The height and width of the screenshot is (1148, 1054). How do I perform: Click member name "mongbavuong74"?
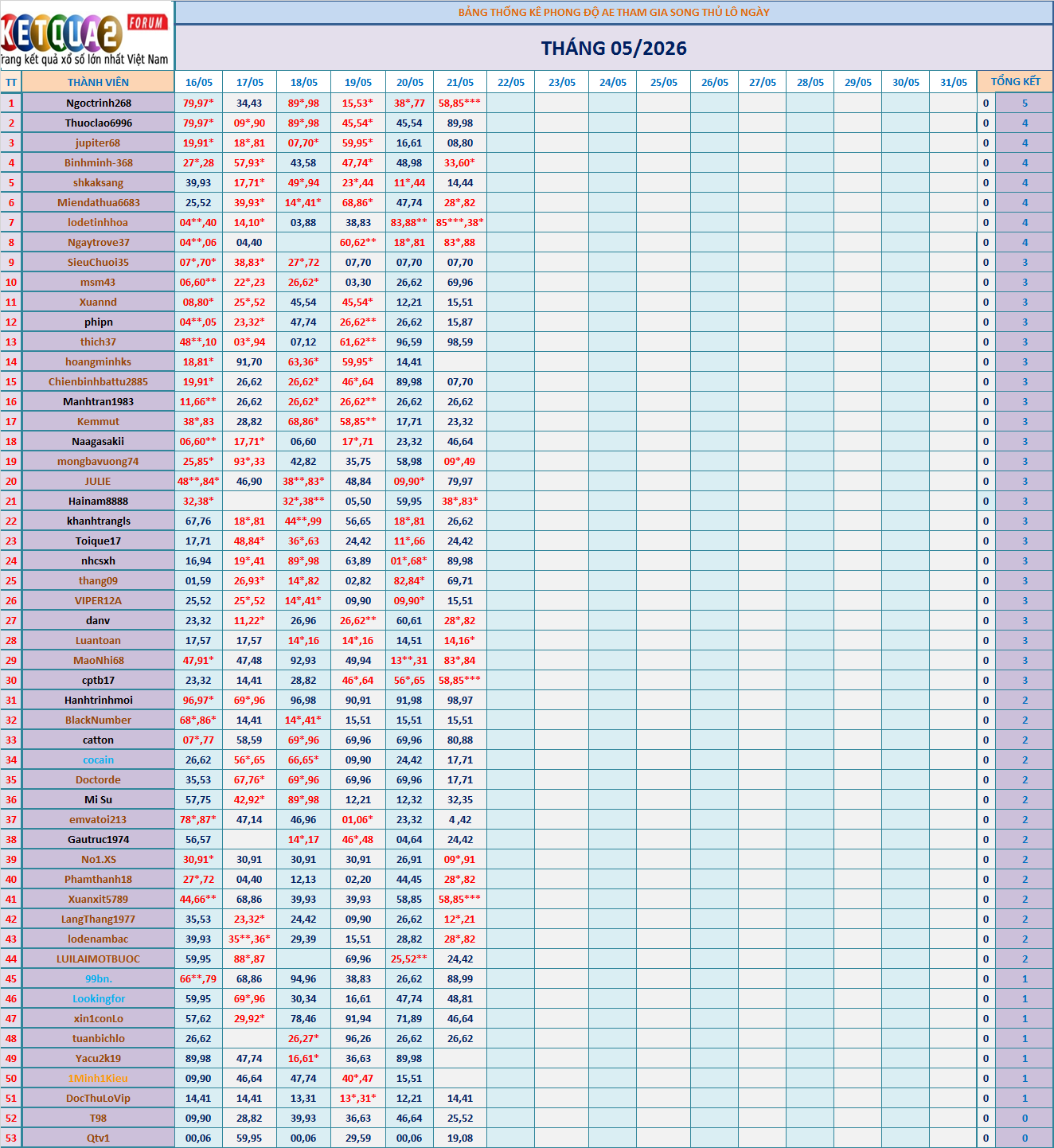click(98, 461)
